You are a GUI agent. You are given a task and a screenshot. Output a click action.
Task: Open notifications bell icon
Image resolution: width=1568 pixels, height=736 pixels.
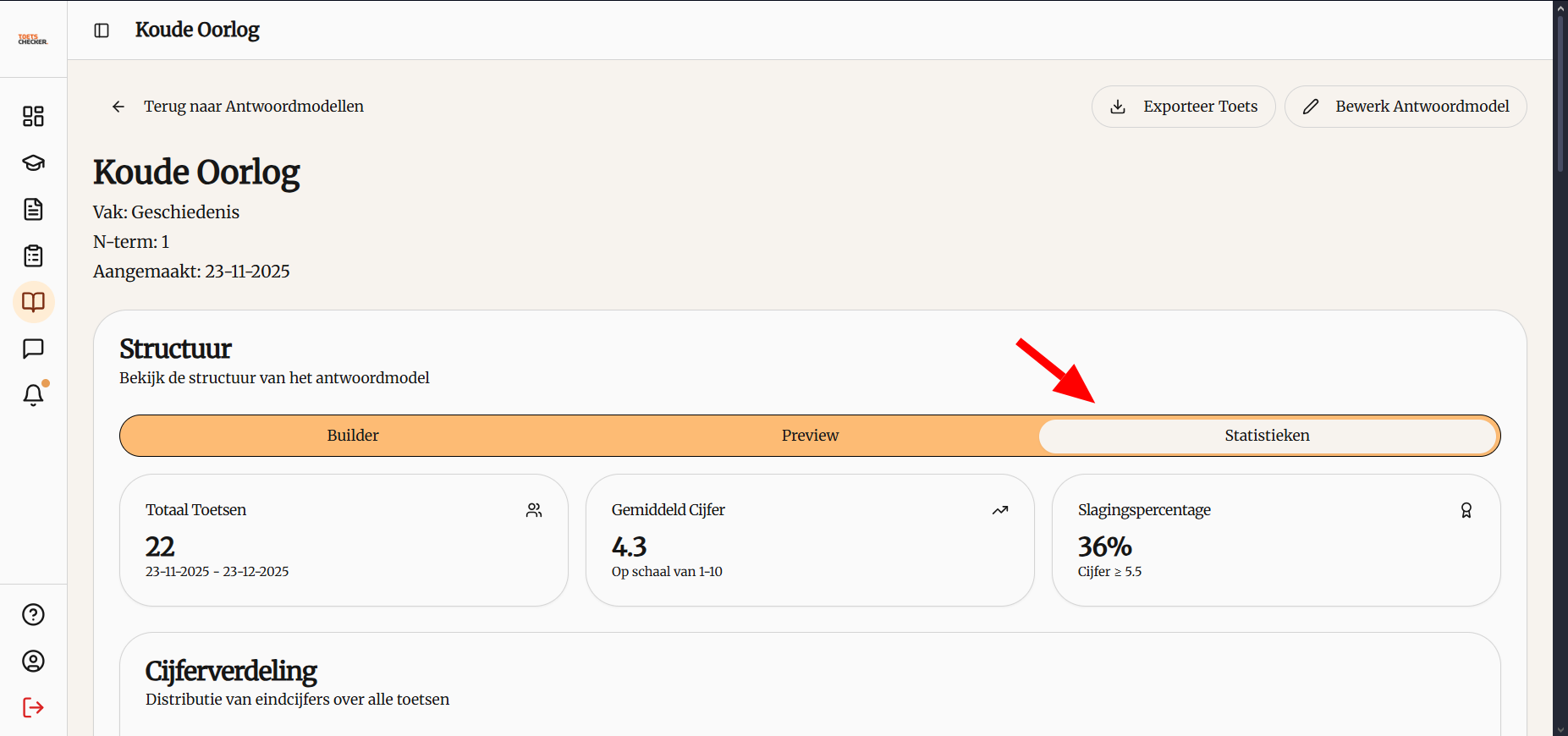coord(34,395)
